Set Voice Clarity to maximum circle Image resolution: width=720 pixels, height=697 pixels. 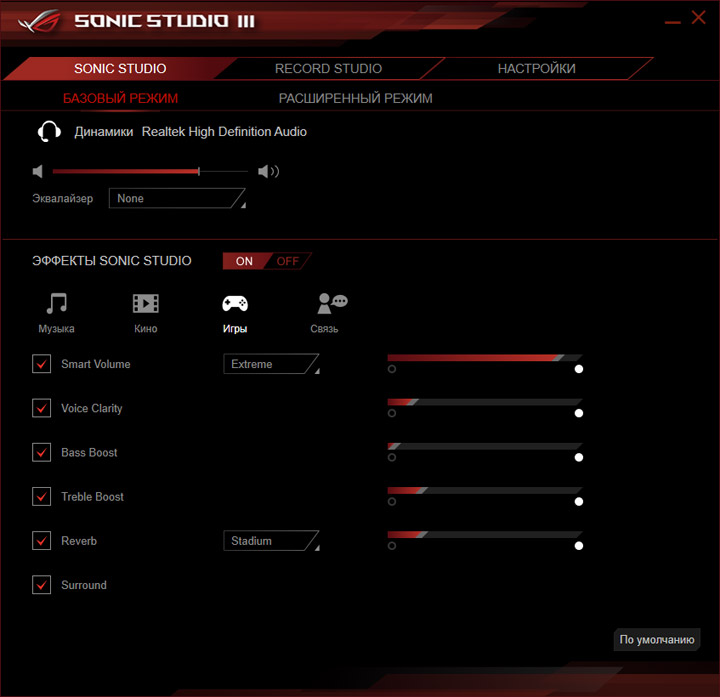point(579,413)
